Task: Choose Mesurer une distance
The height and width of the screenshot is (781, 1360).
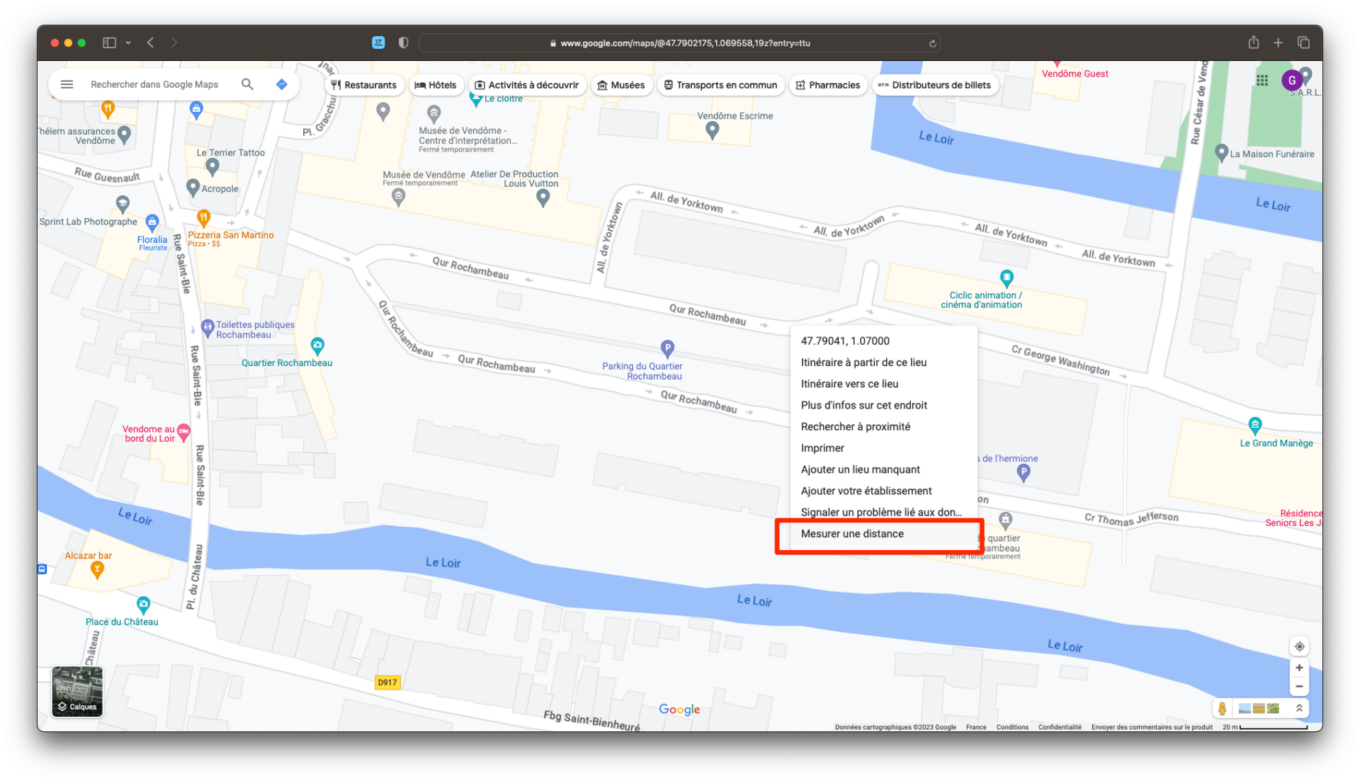Action: pos(852,534)
